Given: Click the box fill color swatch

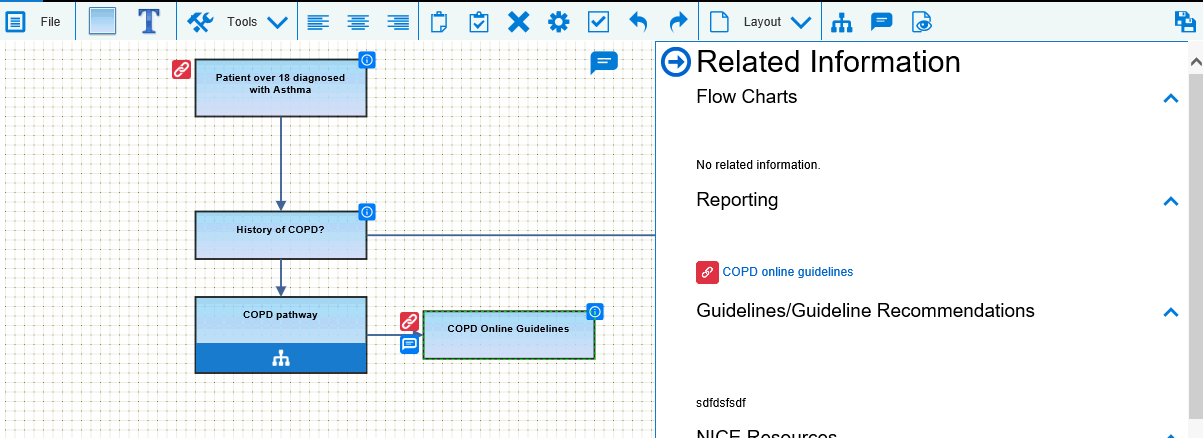Looking at the screenshot, I should point(103,21).
